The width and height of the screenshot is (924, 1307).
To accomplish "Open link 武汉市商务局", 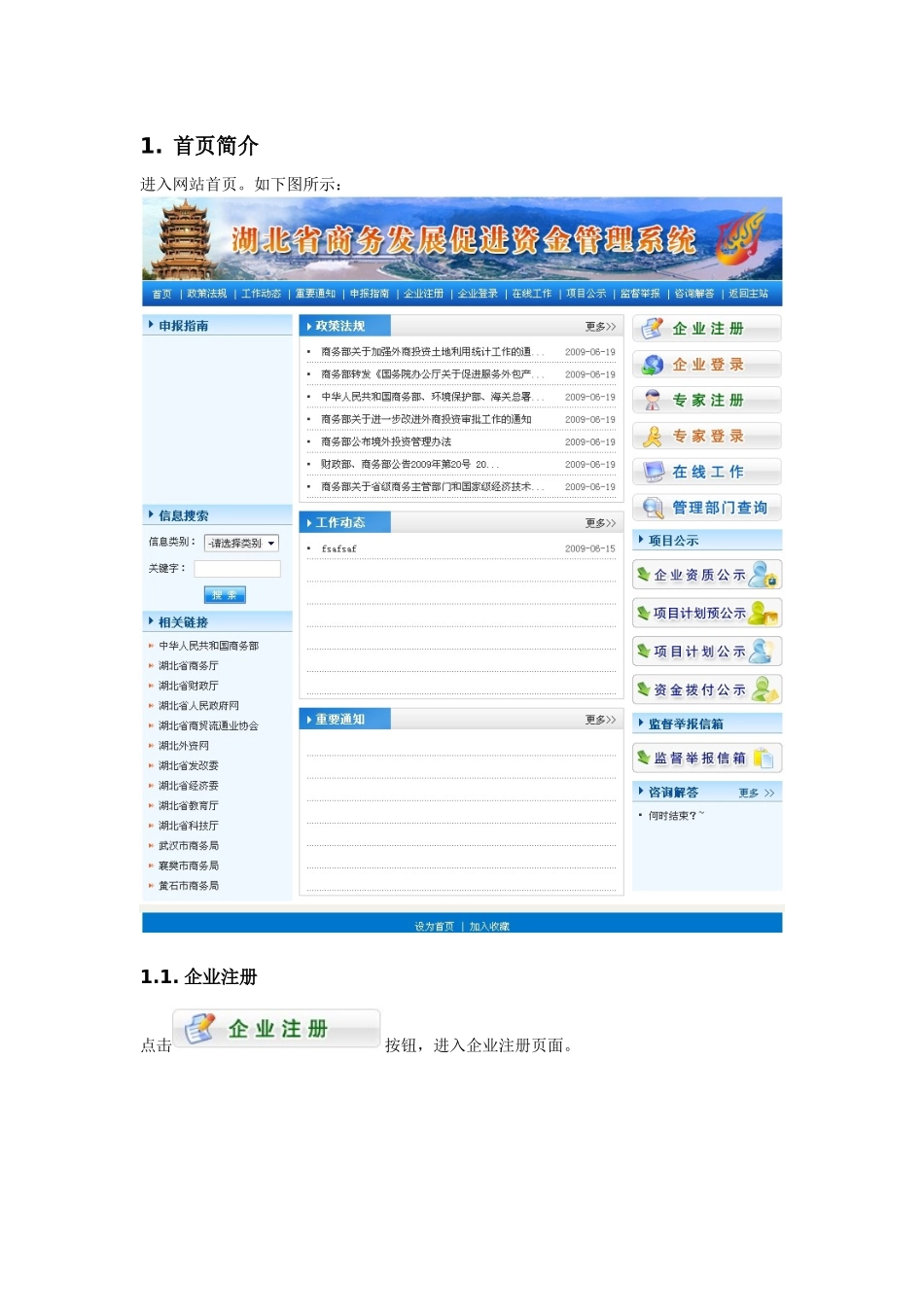I will pyautogui.click(x=189, y=846).
